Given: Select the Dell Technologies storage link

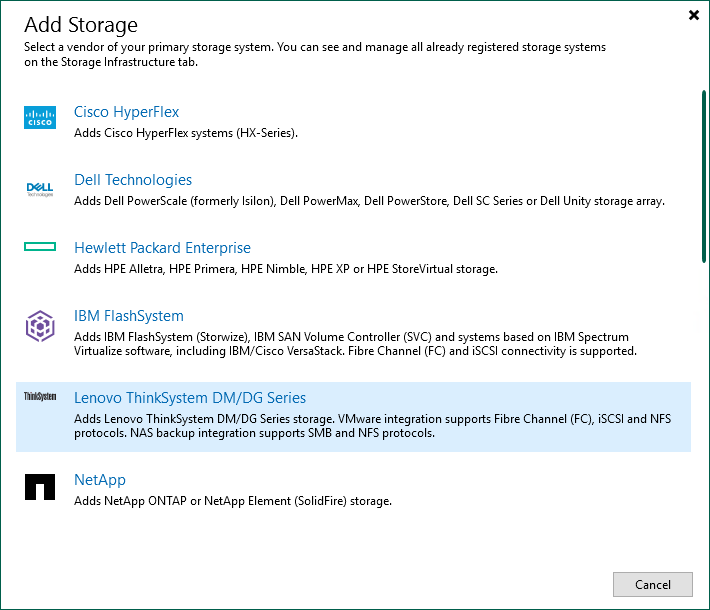Looking at the screenshot, I should (x=133, y=180).
